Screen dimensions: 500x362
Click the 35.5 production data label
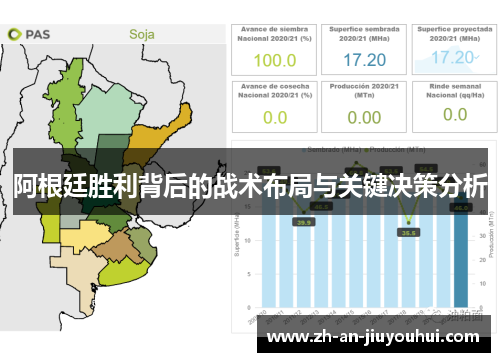coord(408,233)
